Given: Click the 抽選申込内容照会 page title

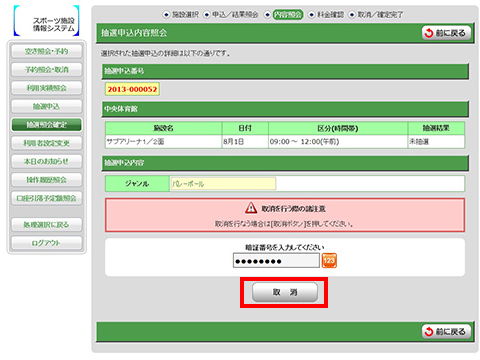Looking at the screenshot, I should click(134, 33).
